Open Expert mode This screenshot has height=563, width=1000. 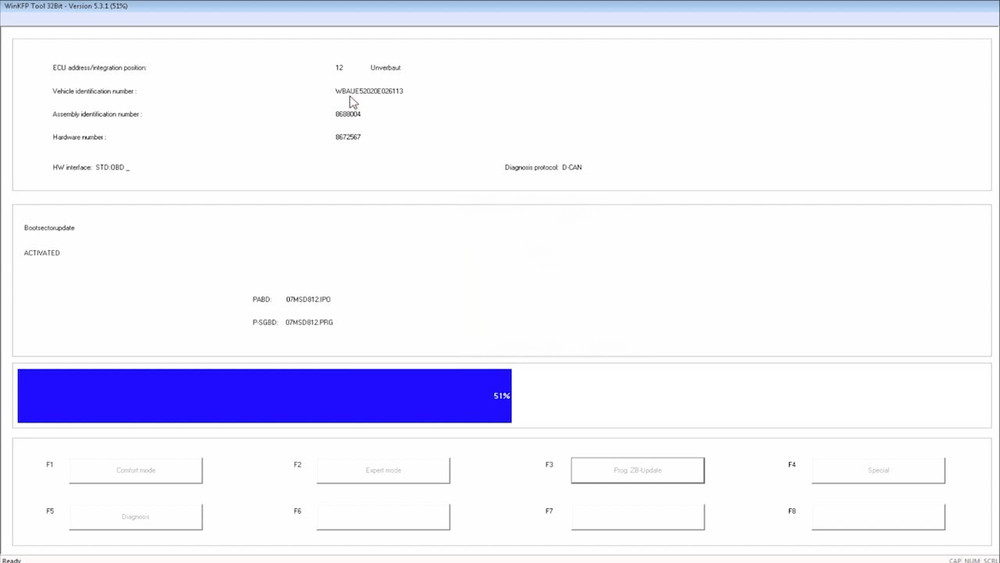tap(383, 471)
